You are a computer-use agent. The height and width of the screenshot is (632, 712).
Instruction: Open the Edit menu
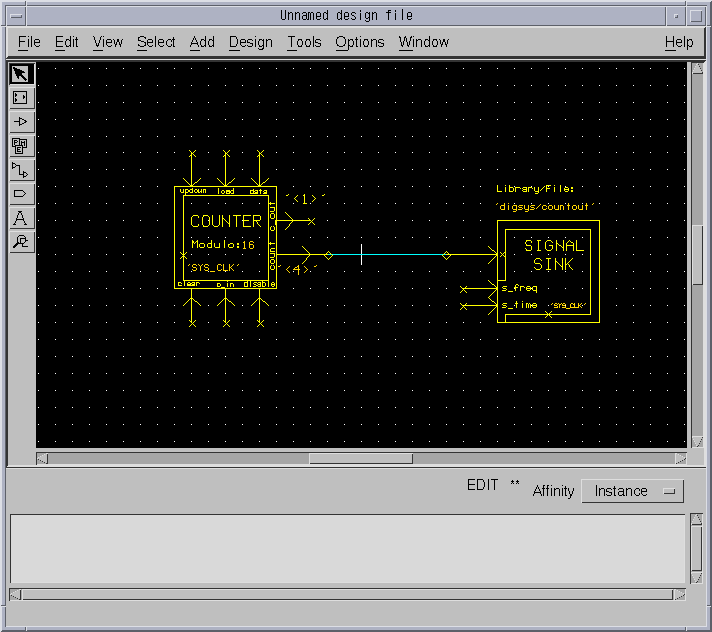tap(66, 42)
